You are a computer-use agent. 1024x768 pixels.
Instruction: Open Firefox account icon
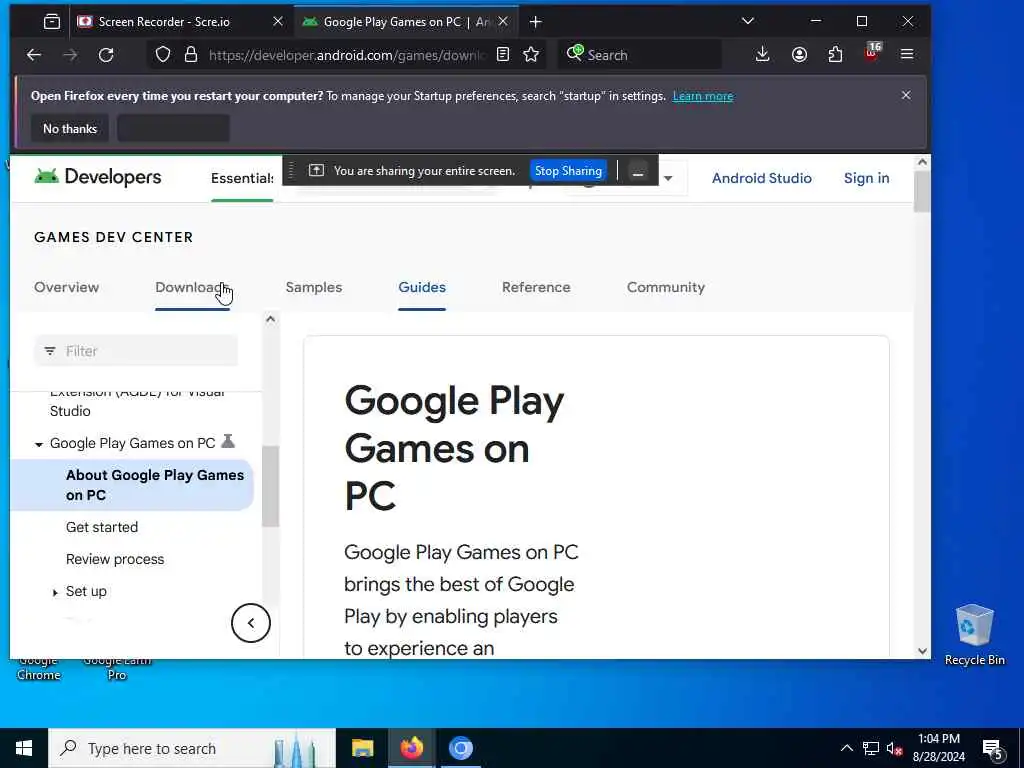(799, 55)
